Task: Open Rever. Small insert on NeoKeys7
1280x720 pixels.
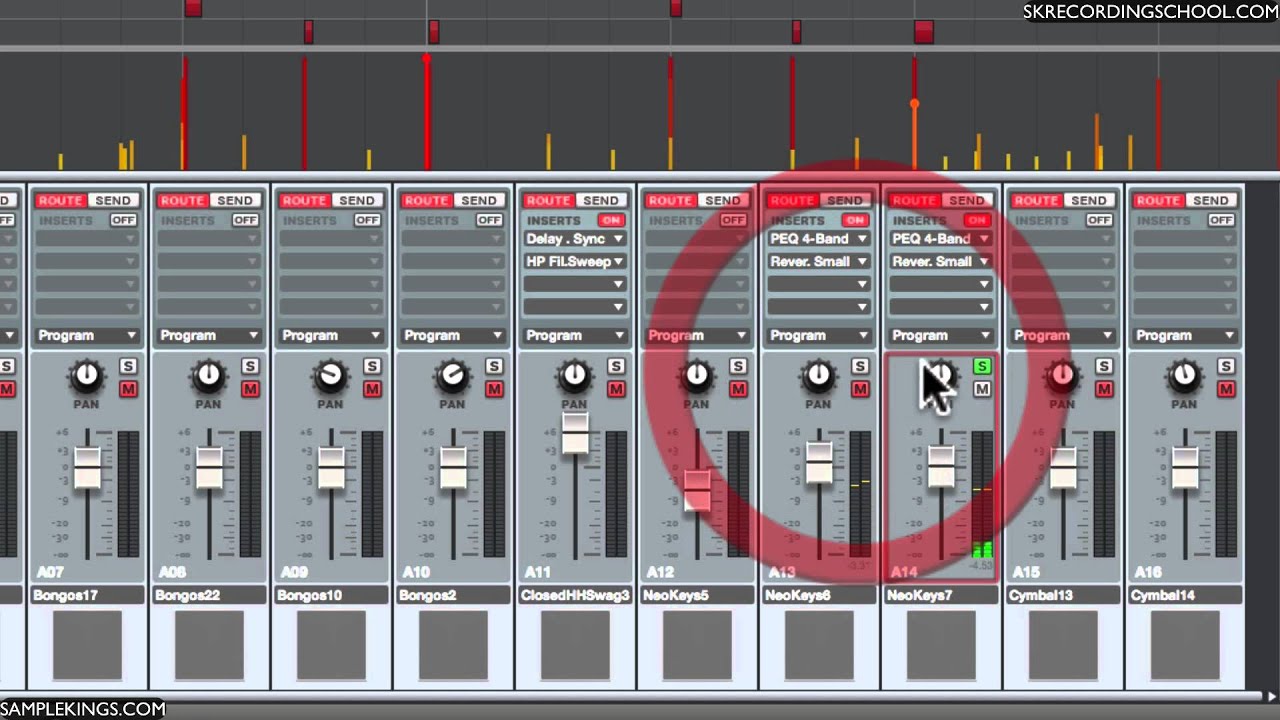Action: (940, 261)
